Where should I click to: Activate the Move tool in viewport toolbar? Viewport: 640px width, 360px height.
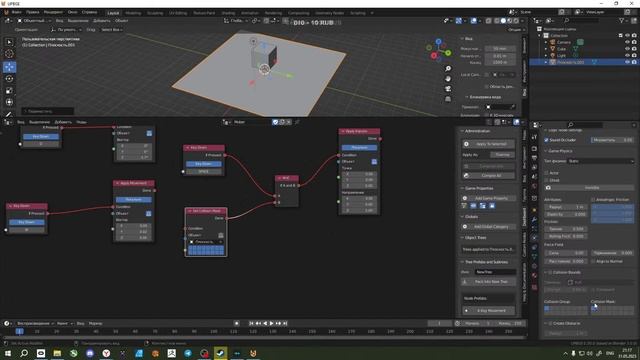click(9, 66)
